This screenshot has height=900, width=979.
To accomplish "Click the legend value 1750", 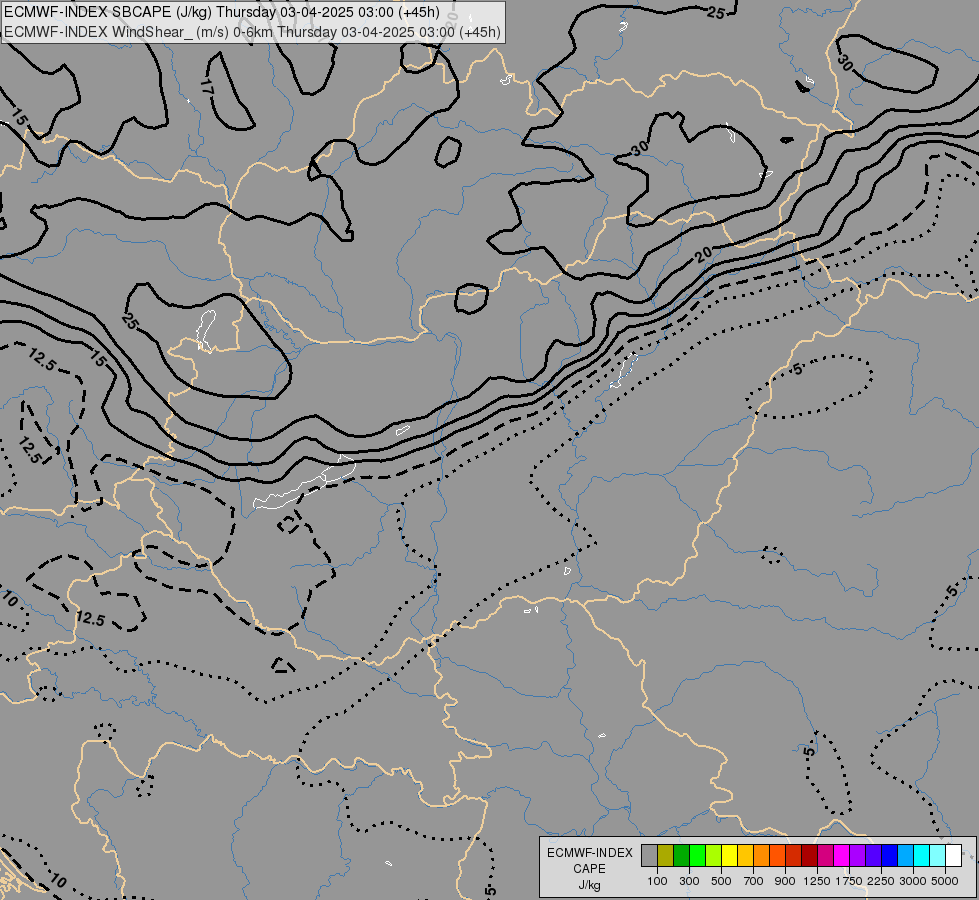I will (x=849, y=881).
